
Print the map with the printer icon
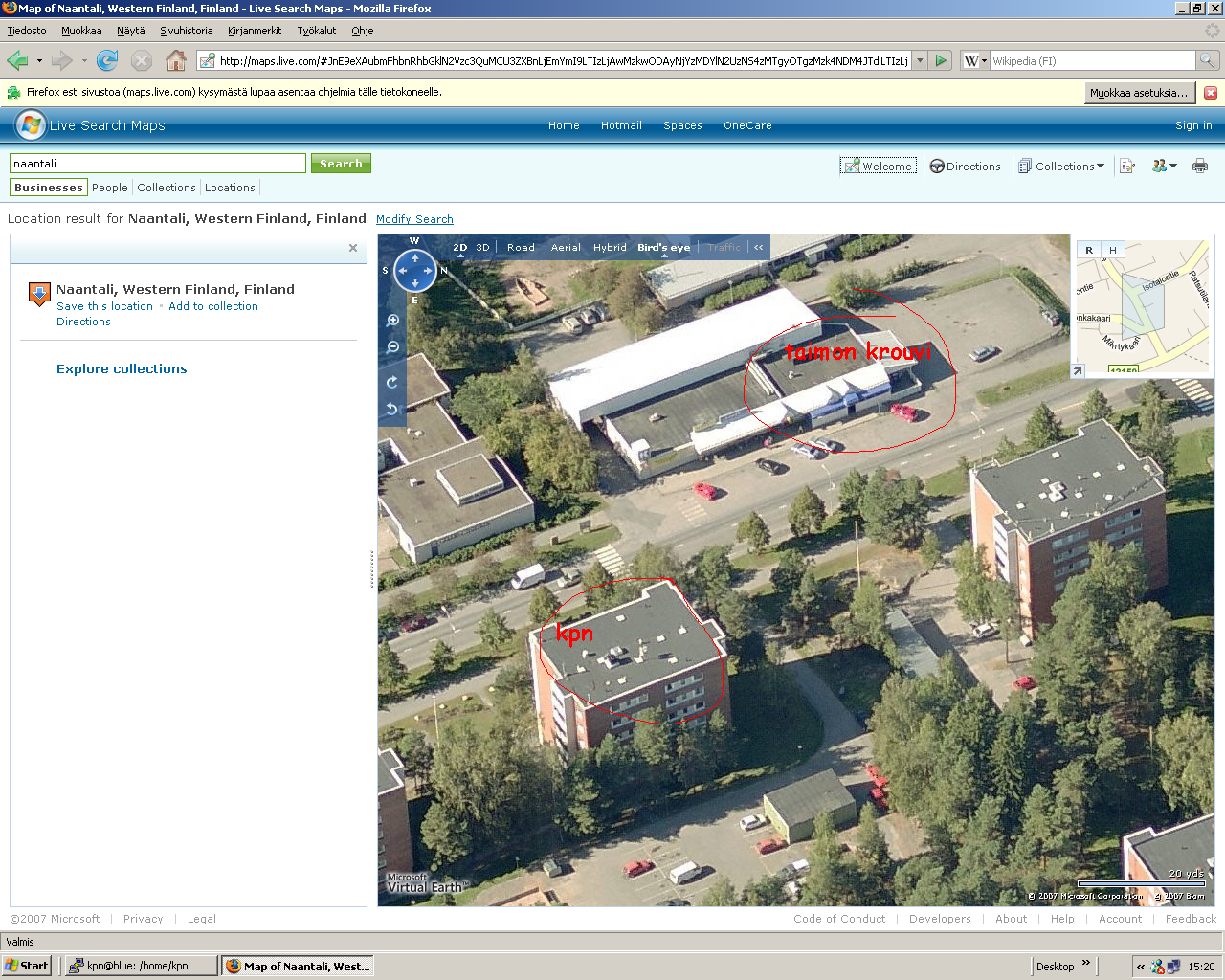pos(1200,167)
